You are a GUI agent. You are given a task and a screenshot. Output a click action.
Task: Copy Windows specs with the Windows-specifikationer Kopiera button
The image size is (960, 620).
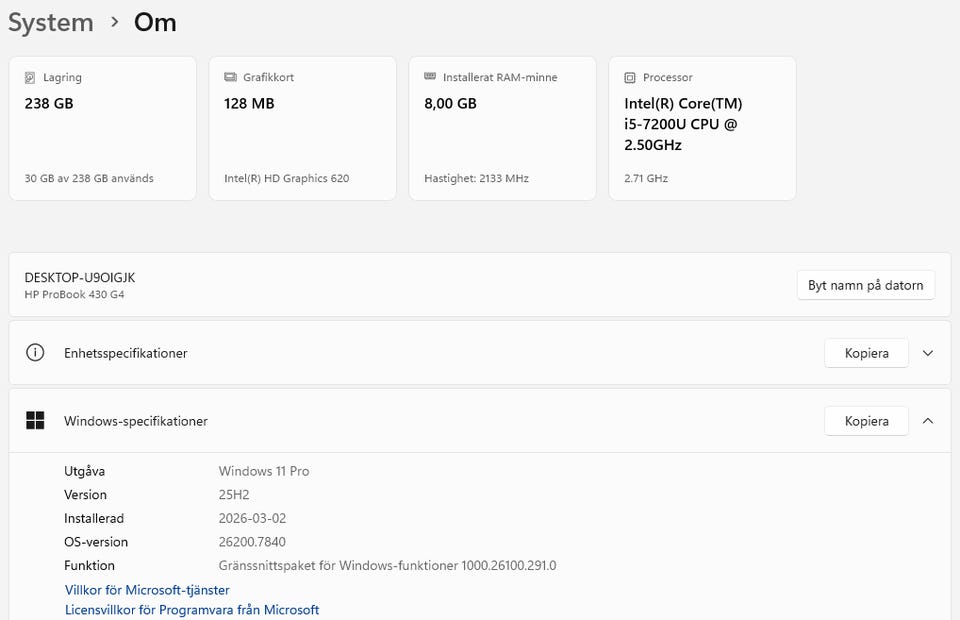(866, 421)
